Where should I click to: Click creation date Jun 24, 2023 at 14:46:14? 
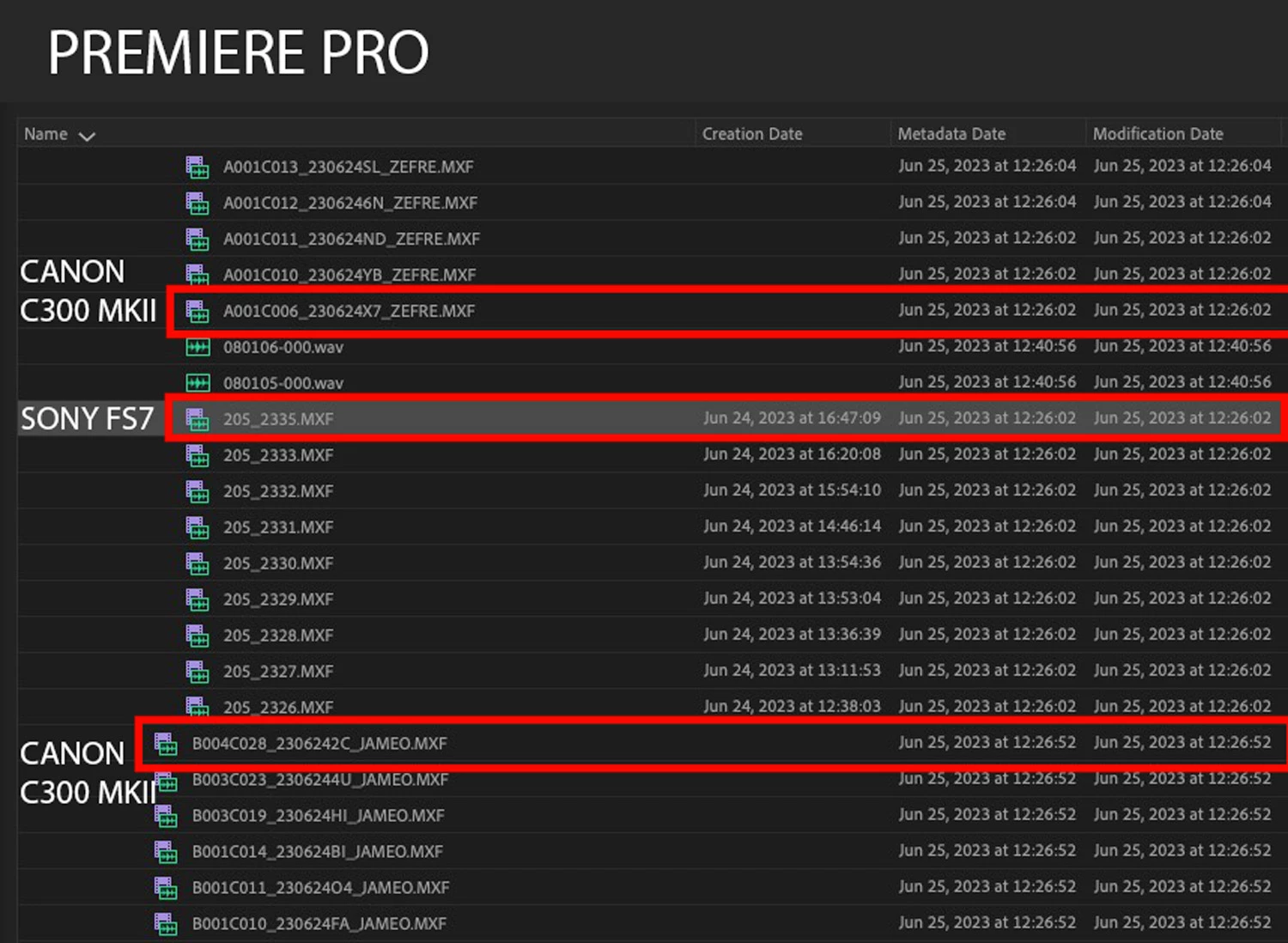[792, 526]
